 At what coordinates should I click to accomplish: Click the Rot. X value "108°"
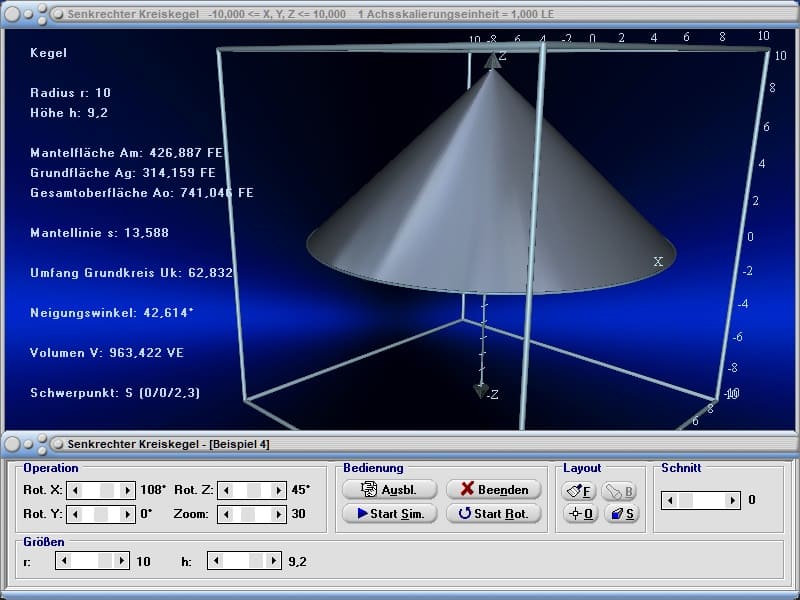click(x=153, y=490)
